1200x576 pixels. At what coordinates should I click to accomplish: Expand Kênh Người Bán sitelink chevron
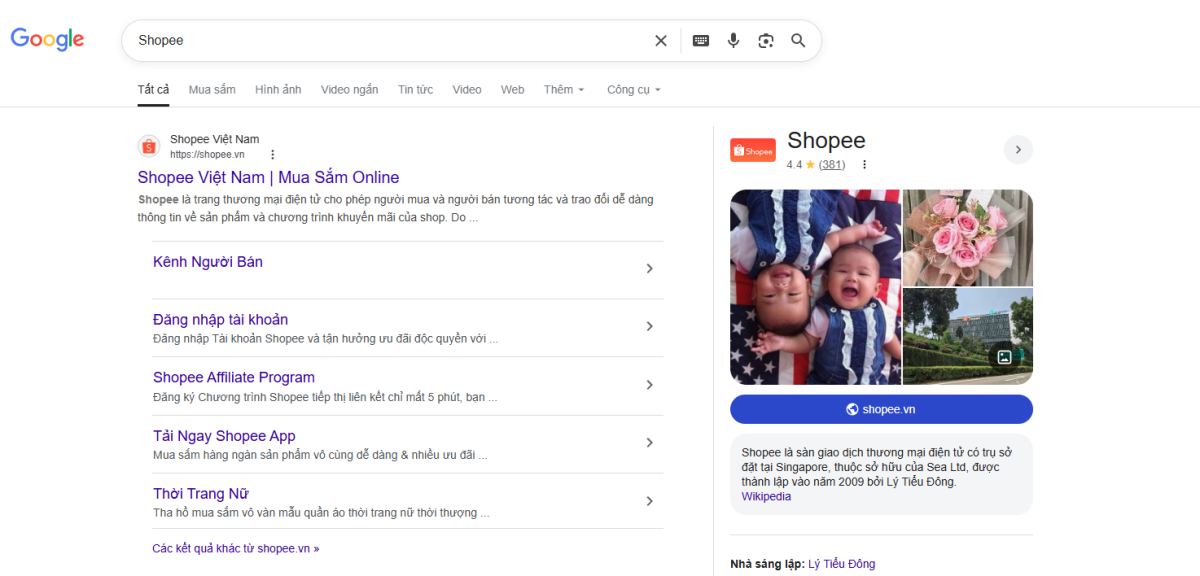[x=649, y=269]
